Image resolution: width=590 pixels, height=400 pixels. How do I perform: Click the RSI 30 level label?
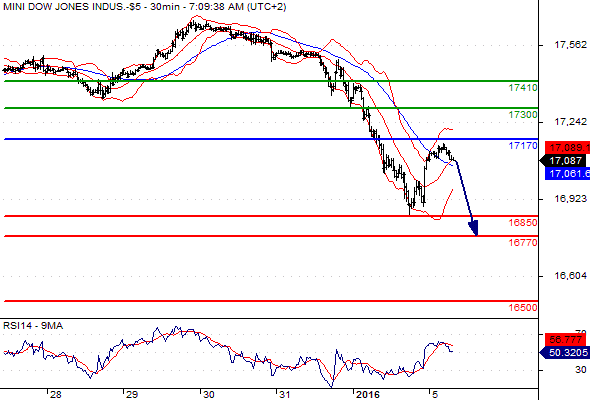(581, 370)
